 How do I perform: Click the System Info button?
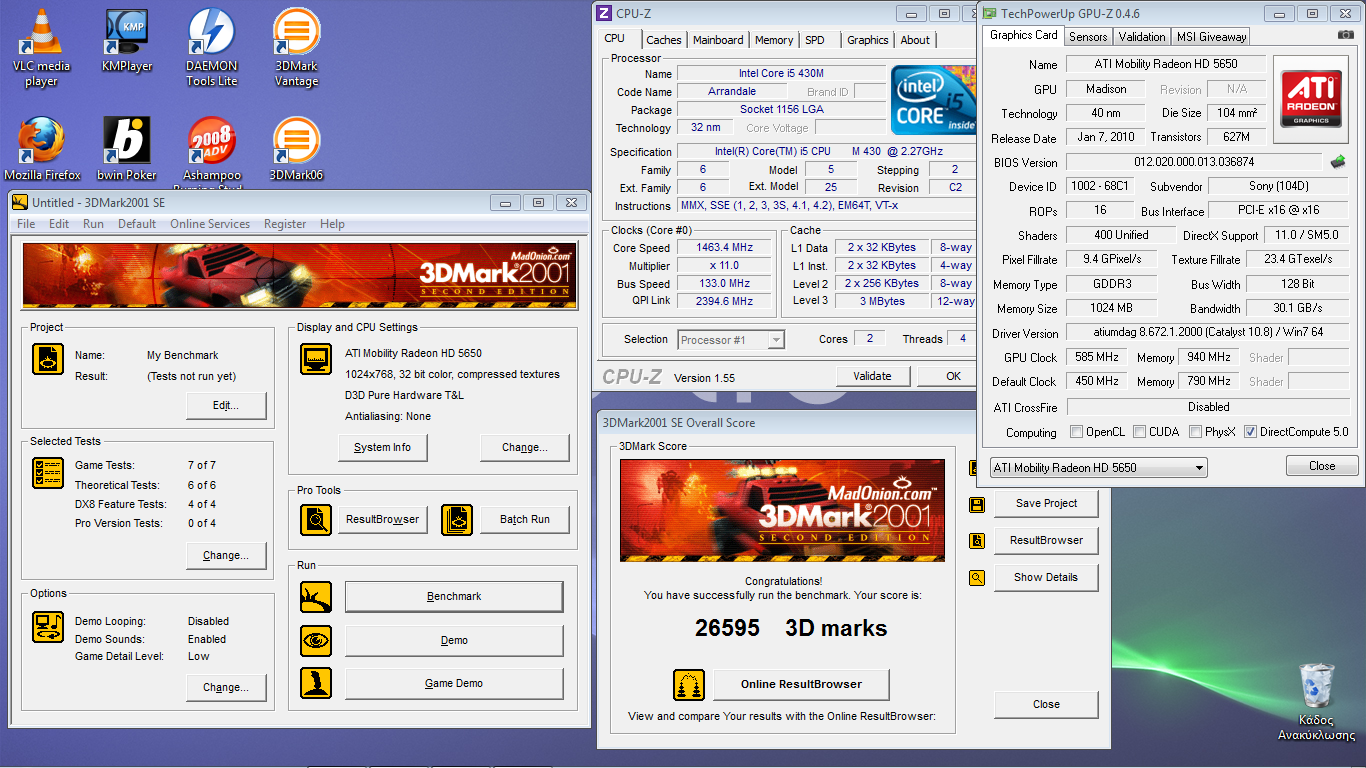[x=382, y=447]
